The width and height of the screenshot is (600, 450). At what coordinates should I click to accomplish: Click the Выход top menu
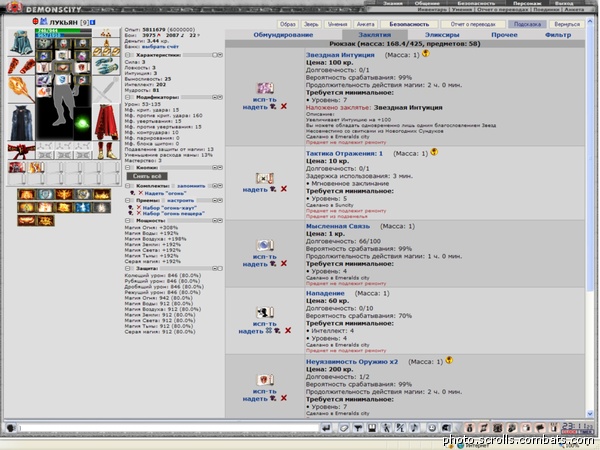[564, 3]
